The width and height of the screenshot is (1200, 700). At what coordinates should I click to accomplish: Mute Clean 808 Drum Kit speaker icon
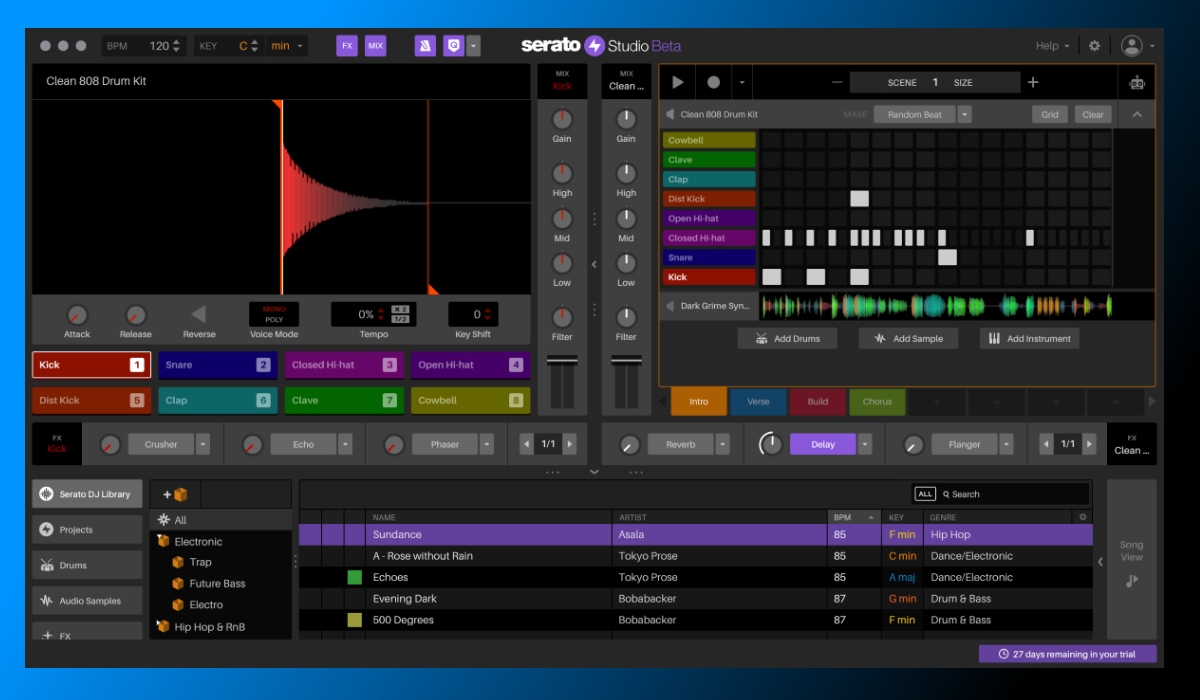point(671,115)
